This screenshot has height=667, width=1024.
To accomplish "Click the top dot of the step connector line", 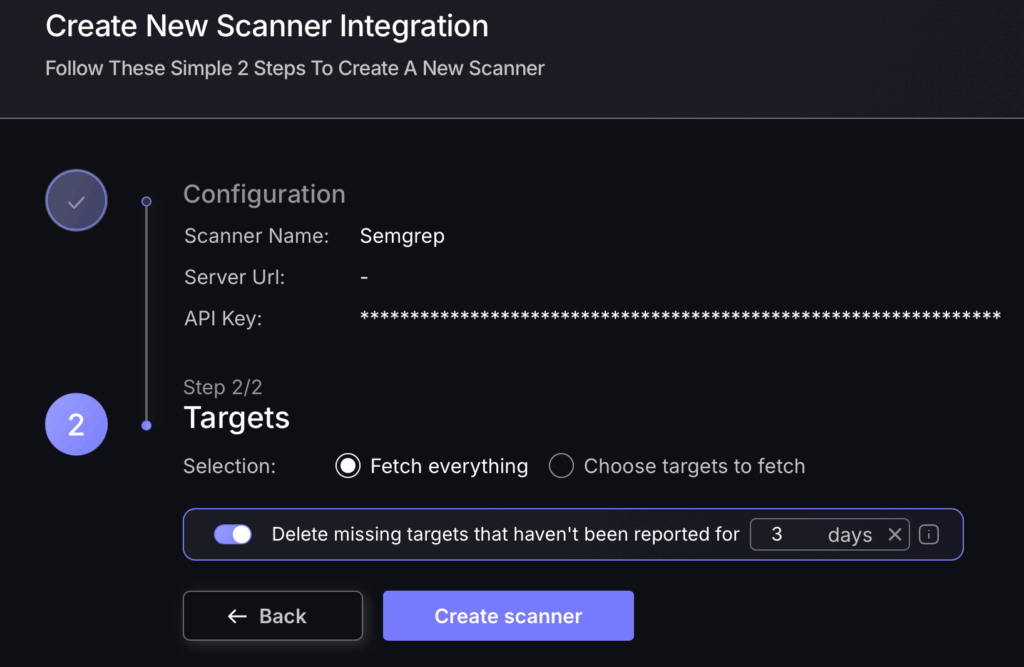I will [x=146, y=202].
